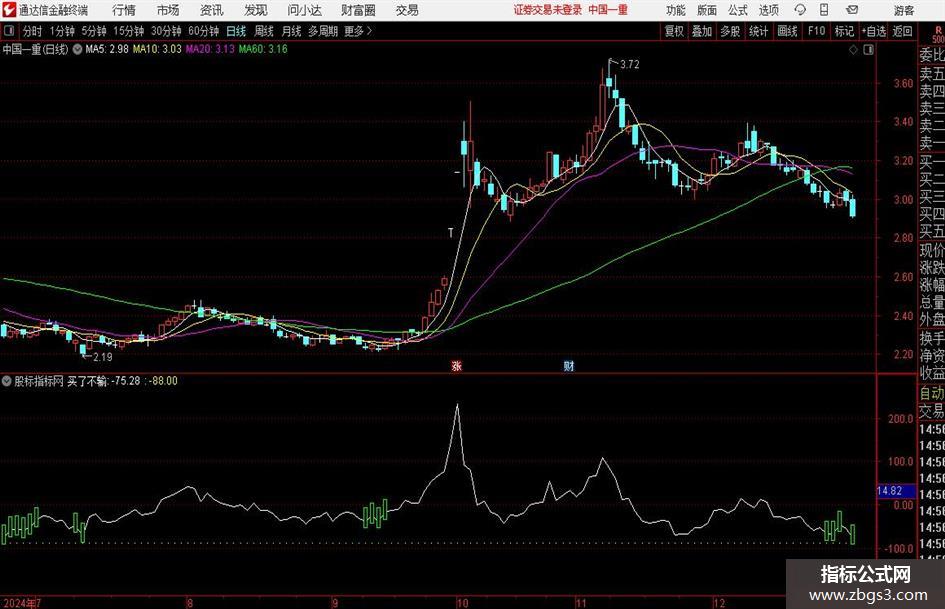Image resolution: width=945 pixels, height=609 pixels.
Task: Expand 更多 period options
Action: point(358,31)
